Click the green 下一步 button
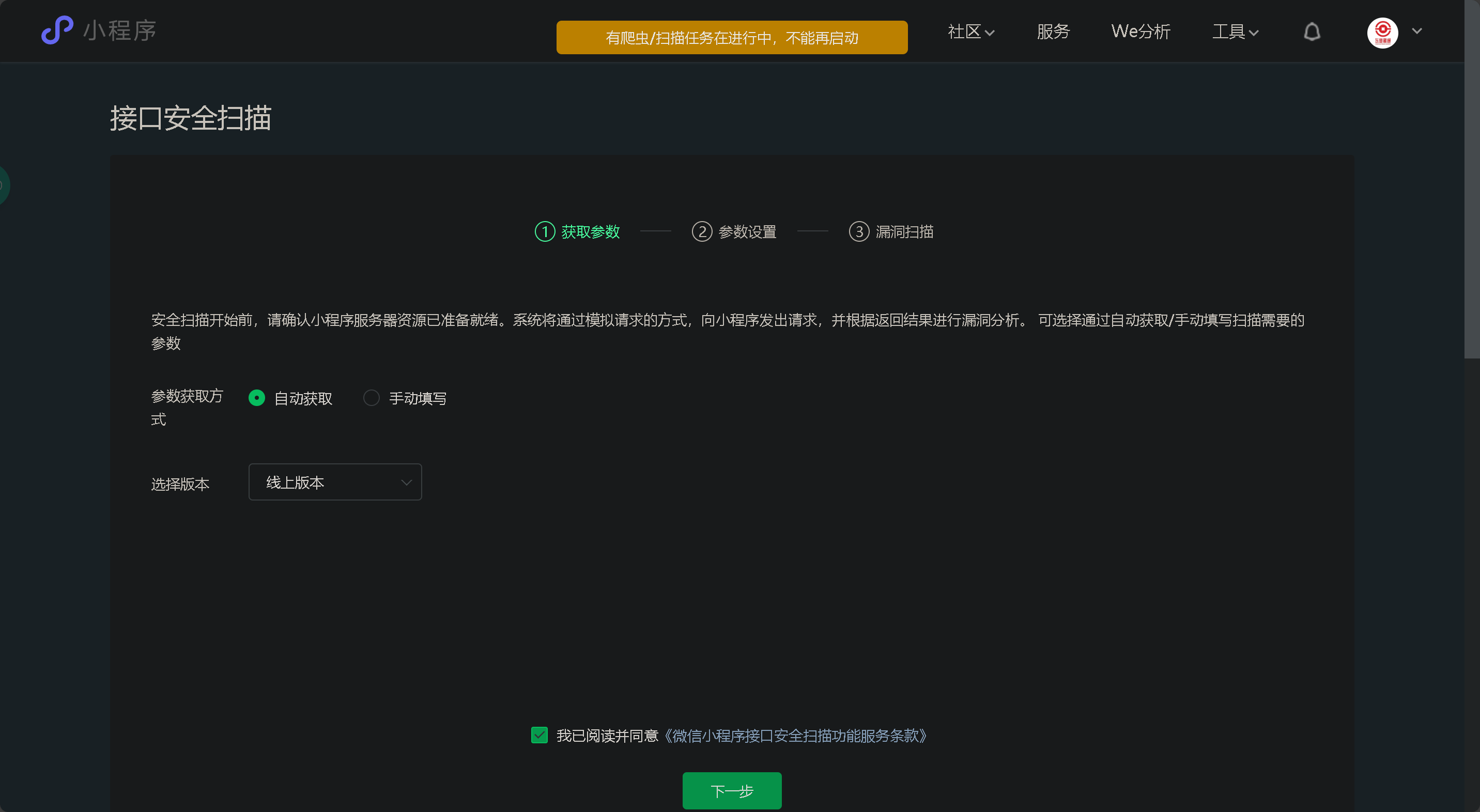Viewport: 1480px width, 812px height. coord(731,790)
